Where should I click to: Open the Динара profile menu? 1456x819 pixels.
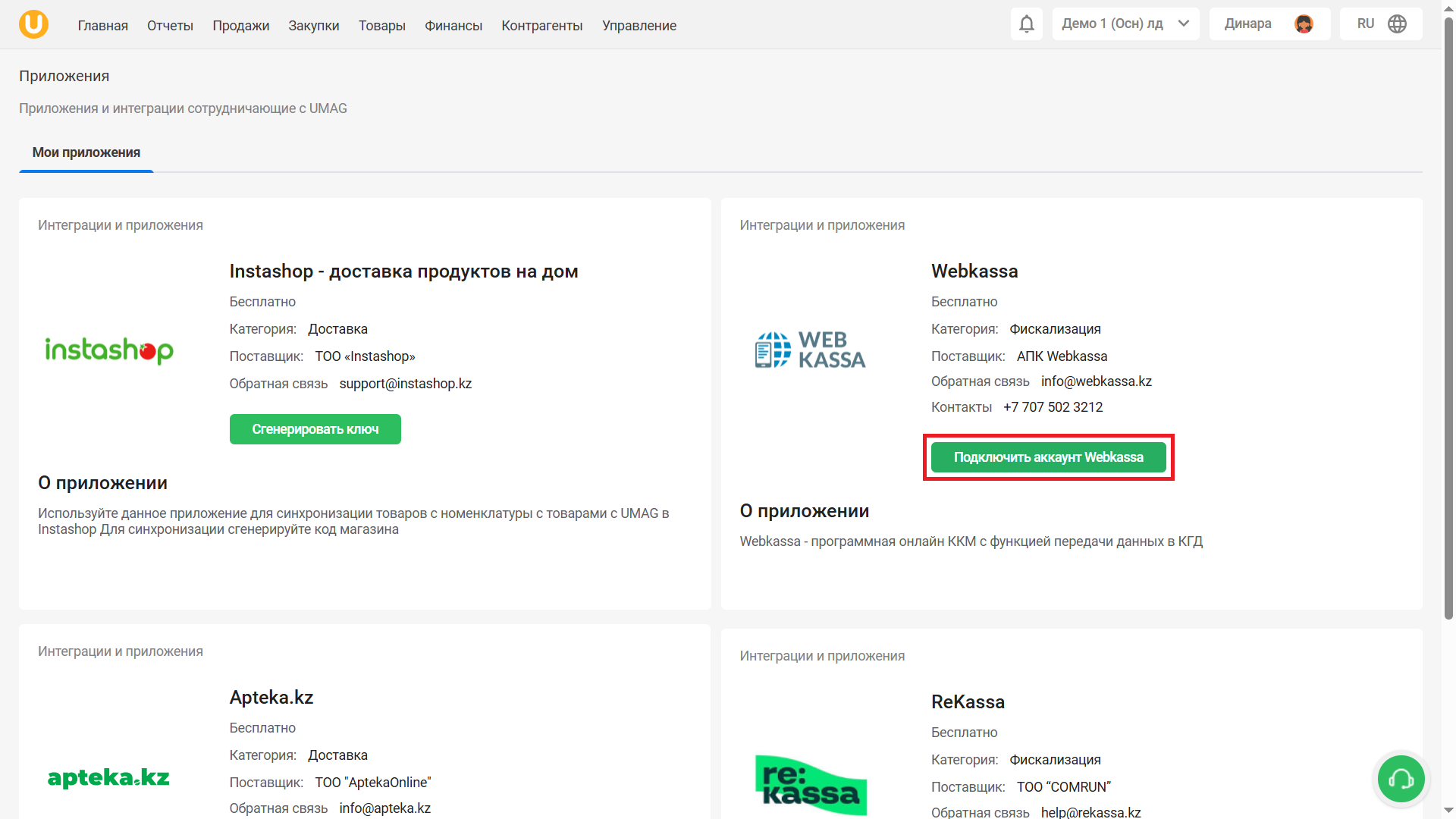pyautogui.click(x=1248, y=24)
